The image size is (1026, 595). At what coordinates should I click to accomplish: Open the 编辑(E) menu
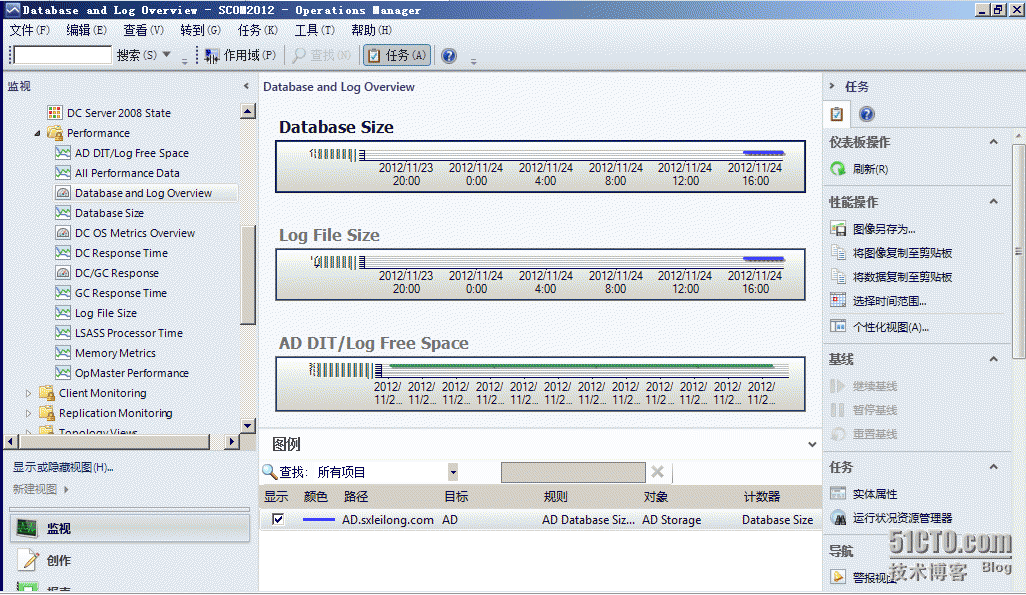(x=86, y=30)
